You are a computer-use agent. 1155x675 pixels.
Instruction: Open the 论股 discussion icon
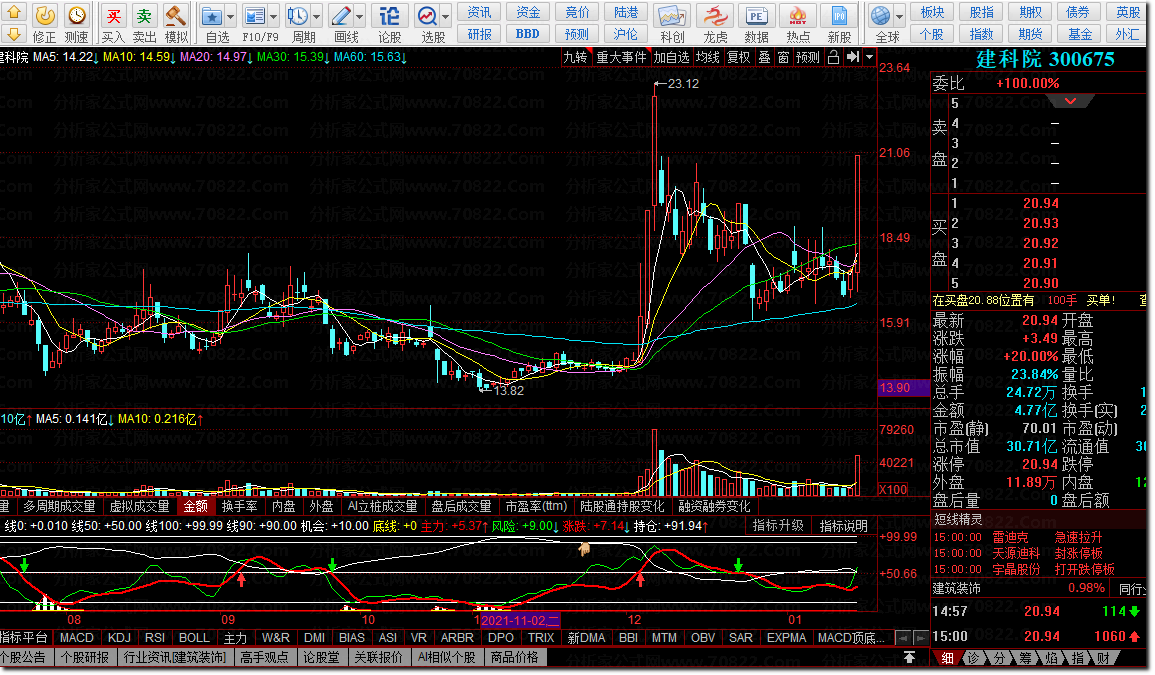(389, 15)
